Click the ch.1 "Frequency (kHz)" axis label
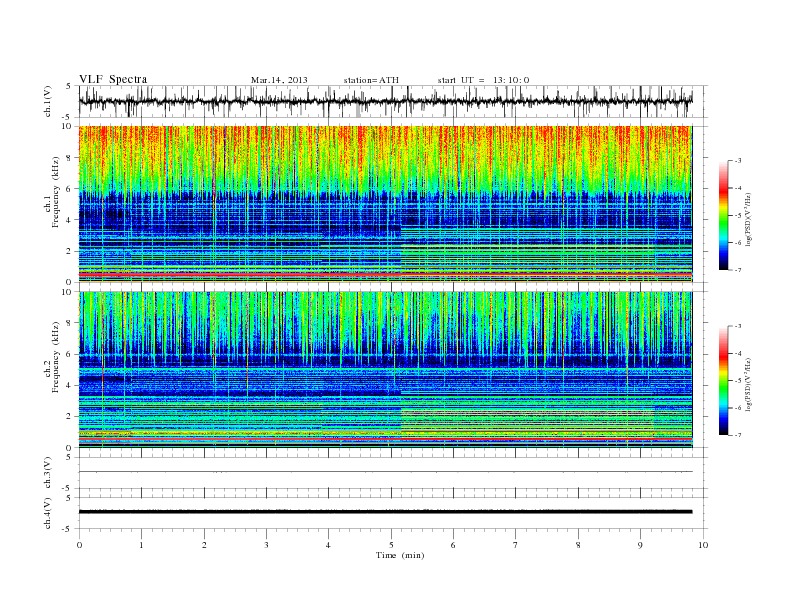 click(x=56, y=192)
